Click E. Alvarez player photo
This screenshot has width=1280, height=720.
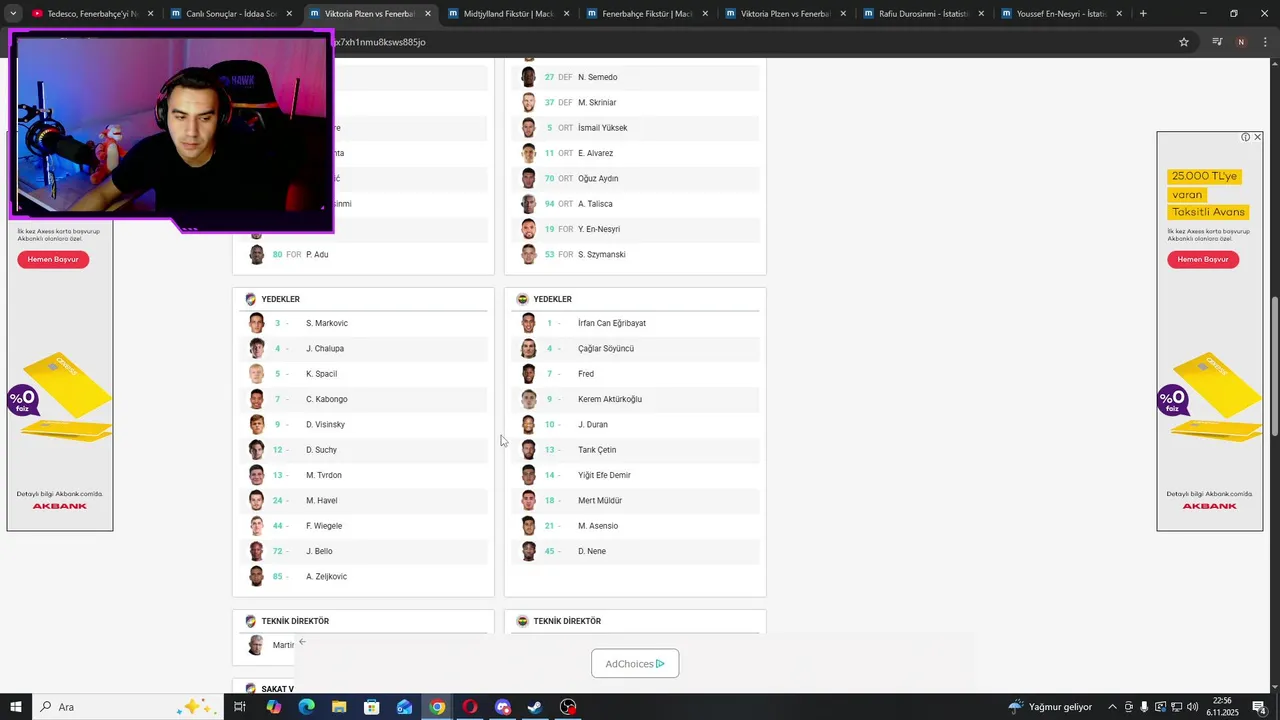coord(528,153)
